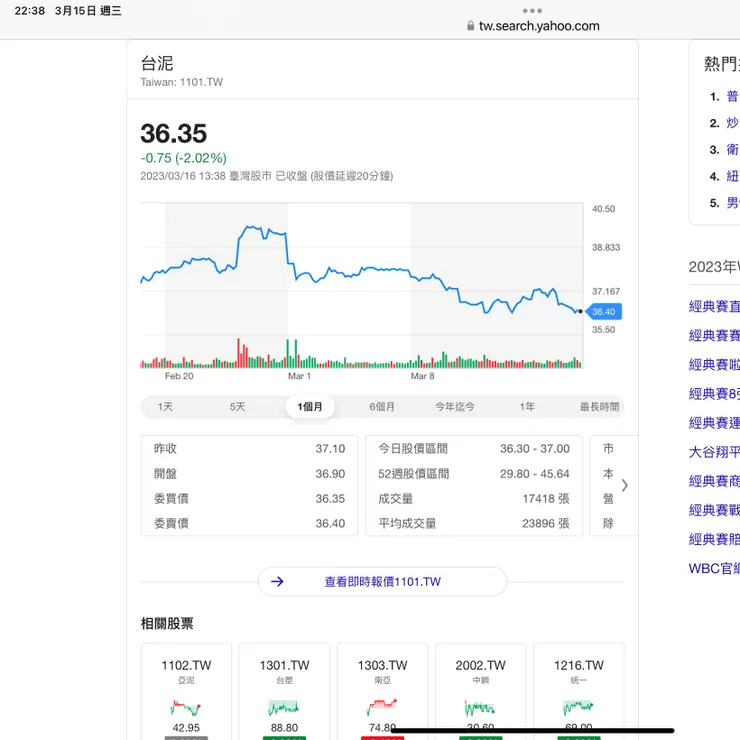This screenshot has height=740, width=740.
Task: Open the 2002.TW related stock card
Action: pos(480,691)
